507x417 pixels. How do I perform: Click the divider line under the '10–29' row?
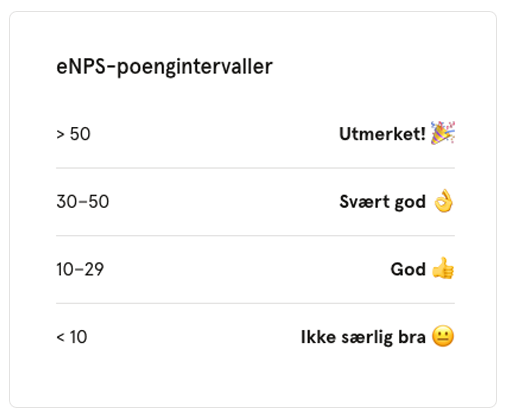tap(255, 303)
